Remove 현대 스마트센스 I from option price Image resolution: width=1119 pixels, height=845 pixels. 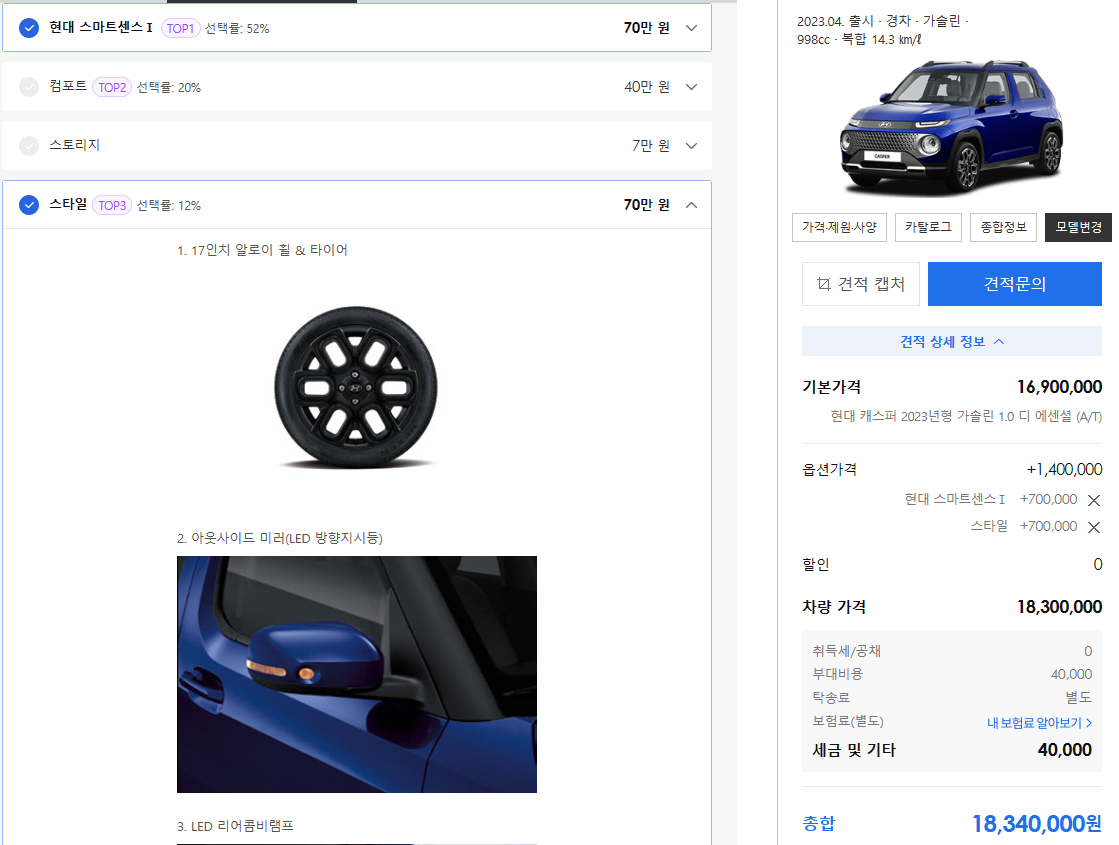[1093, 500]
